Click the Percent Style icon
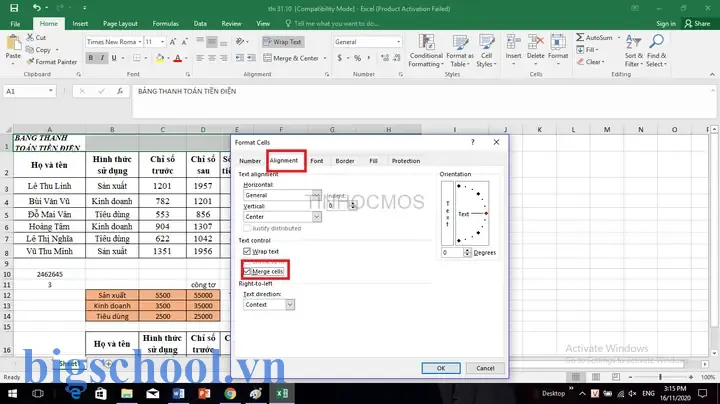 [357, 58]
